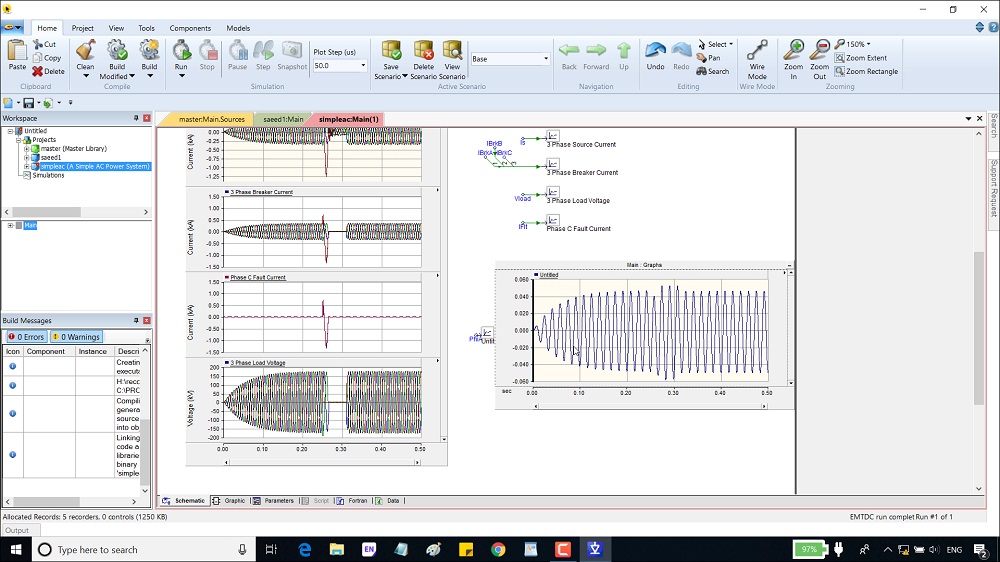Image resolution: width=1000 pixels, height=562 pixels.
Task: Toggle the 0 Warnings filter button
Action: tap(76, 337)
